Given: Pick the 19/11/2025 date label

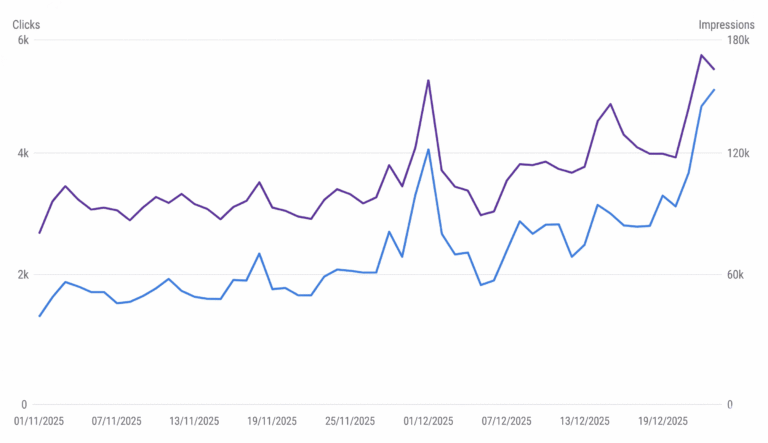Looking at the screenshot, I should 273,421.
